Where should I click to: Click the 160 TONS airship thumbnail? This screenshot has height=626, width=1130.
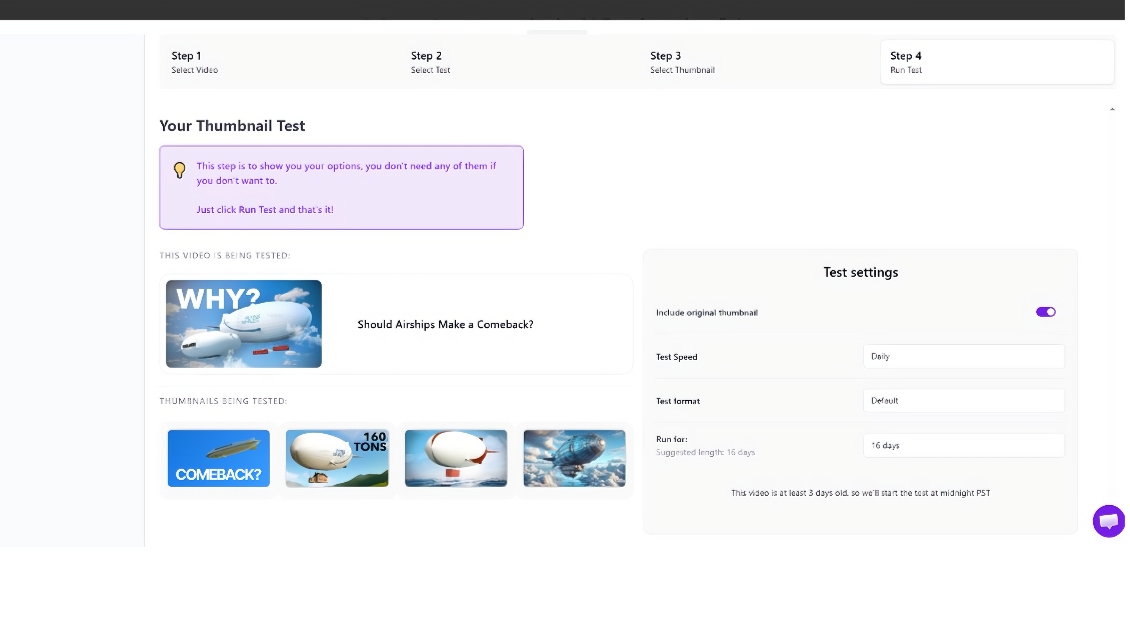337,458
